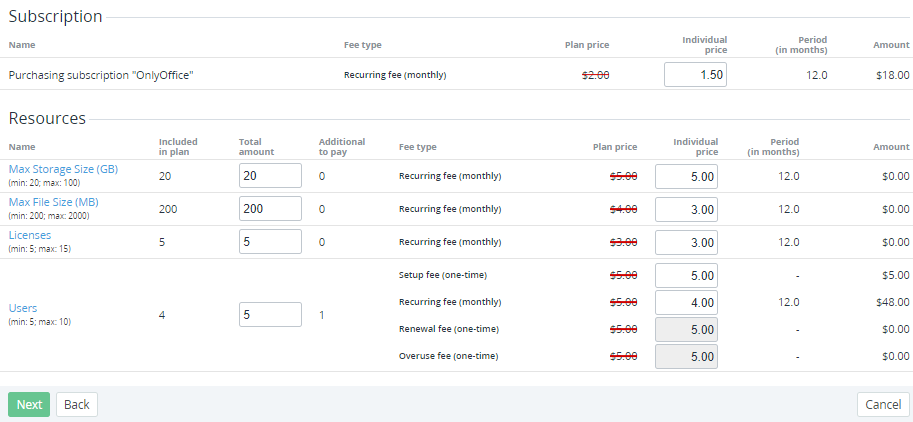Edit Max Storage Size individual price field
913x422 pixels.
(686, 176)
